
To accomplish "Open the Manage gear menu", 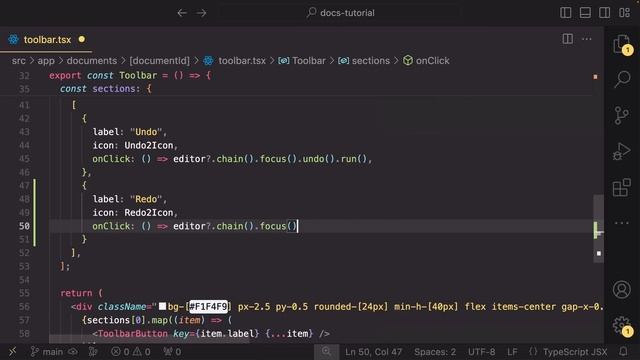I will (x=622, y=326).
